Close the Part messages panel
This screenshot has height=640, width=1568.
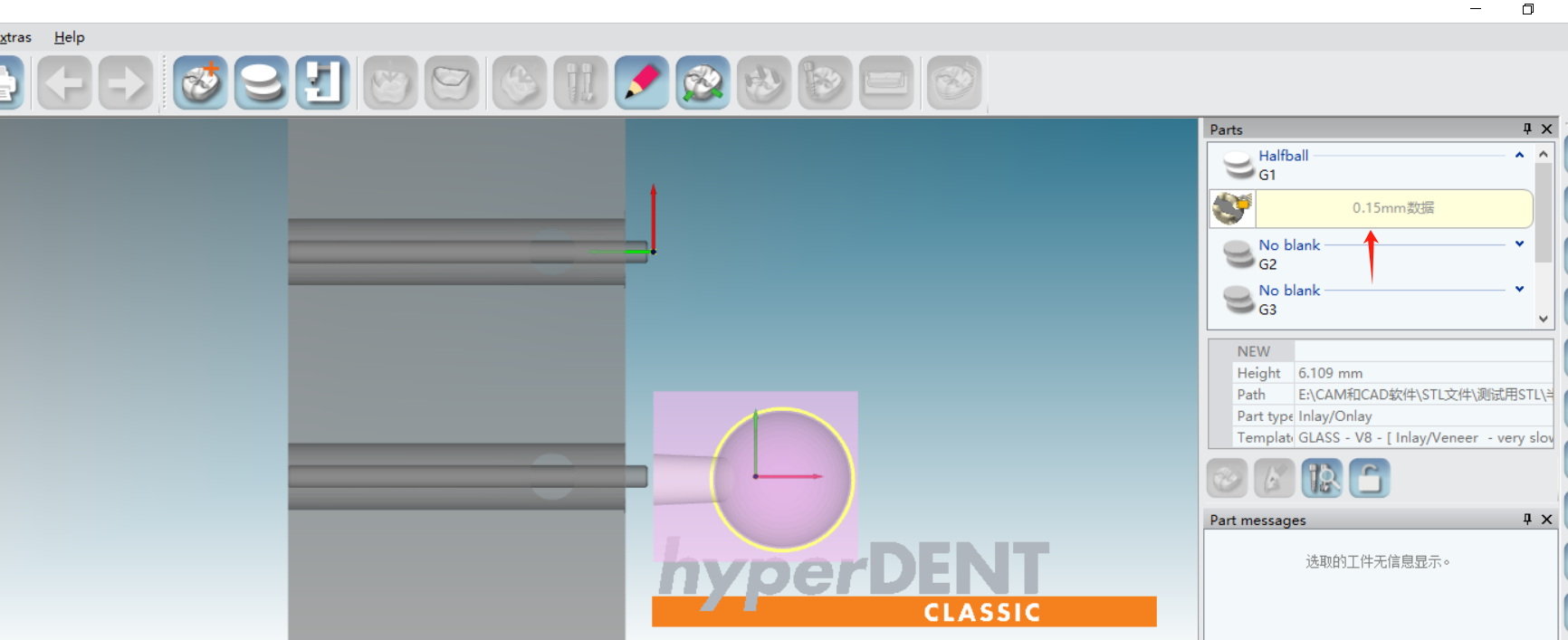[1546, 520]
